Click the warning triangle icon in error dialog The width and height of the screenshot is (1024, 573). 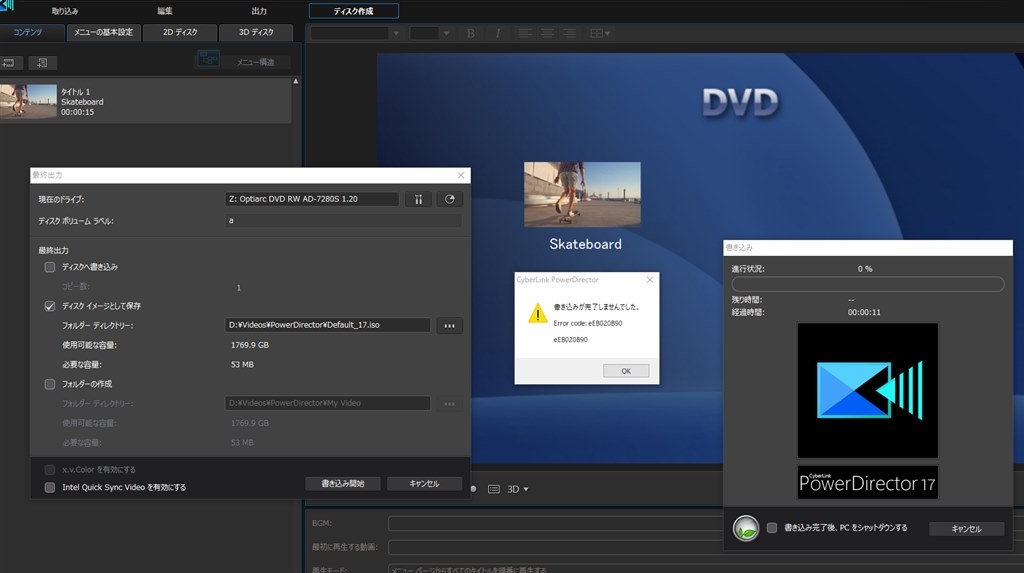537,313
